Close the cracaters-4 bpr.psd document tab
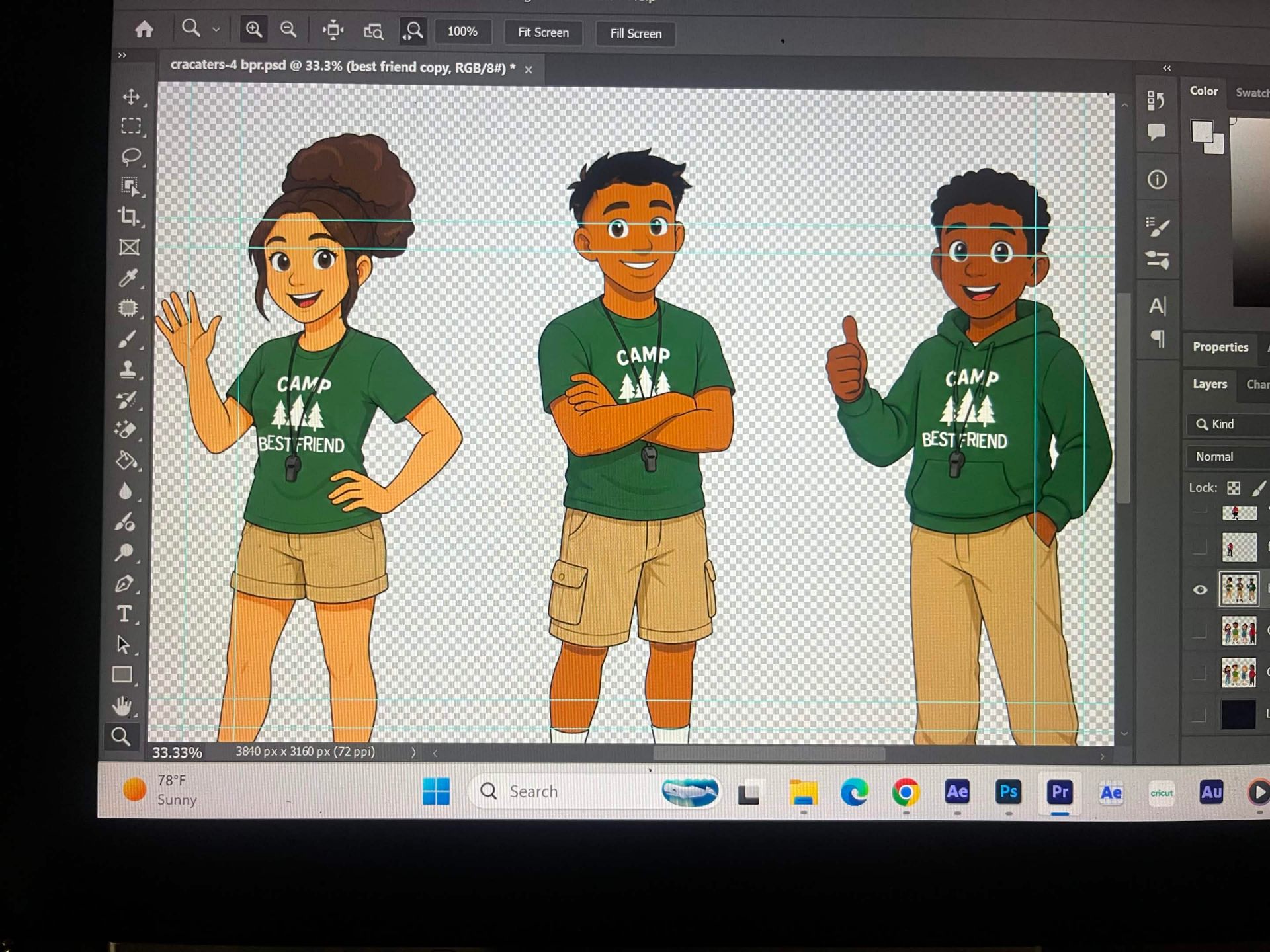 (529, 69)
